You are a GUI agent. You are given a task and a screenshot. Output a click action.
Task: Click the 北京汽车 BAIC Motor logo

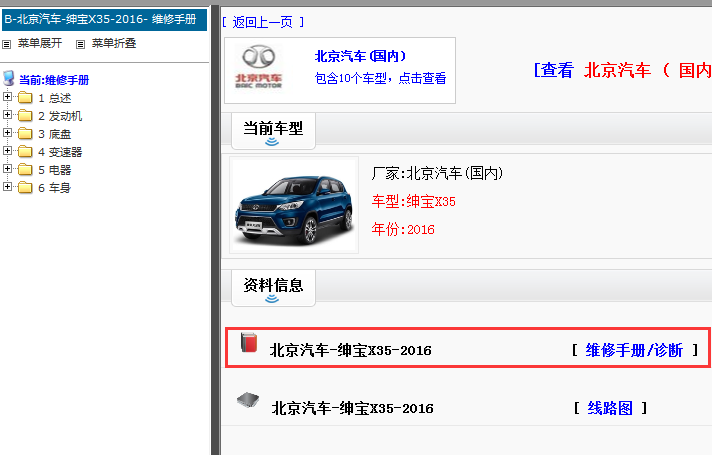[x=258, y=67]
